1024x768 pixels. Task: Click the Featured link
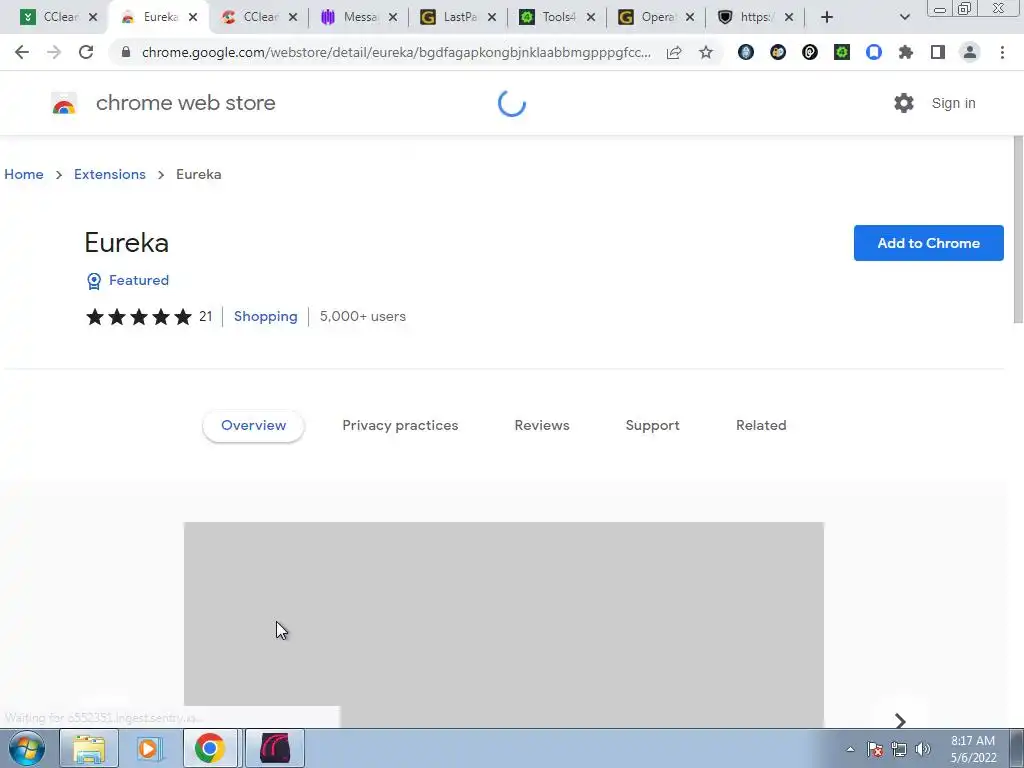coord(138,280)
